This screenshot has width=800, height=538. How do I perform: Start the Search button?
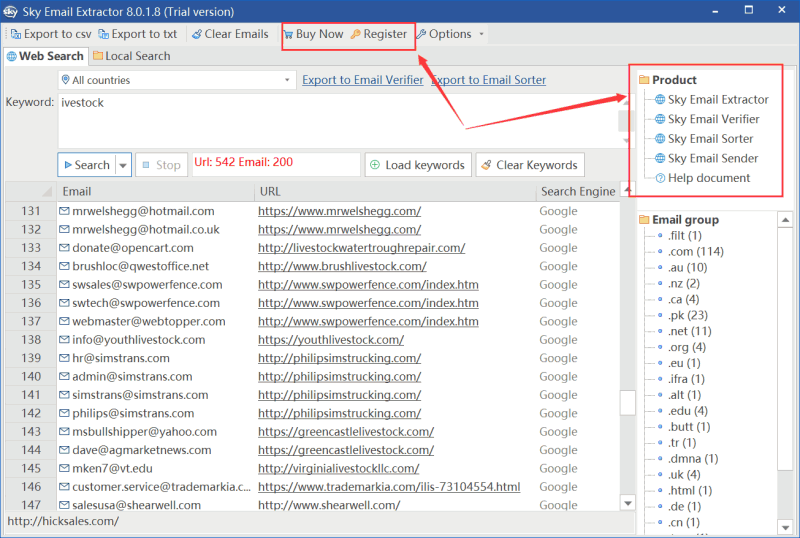pyautogui.click(x=87, y=165)
